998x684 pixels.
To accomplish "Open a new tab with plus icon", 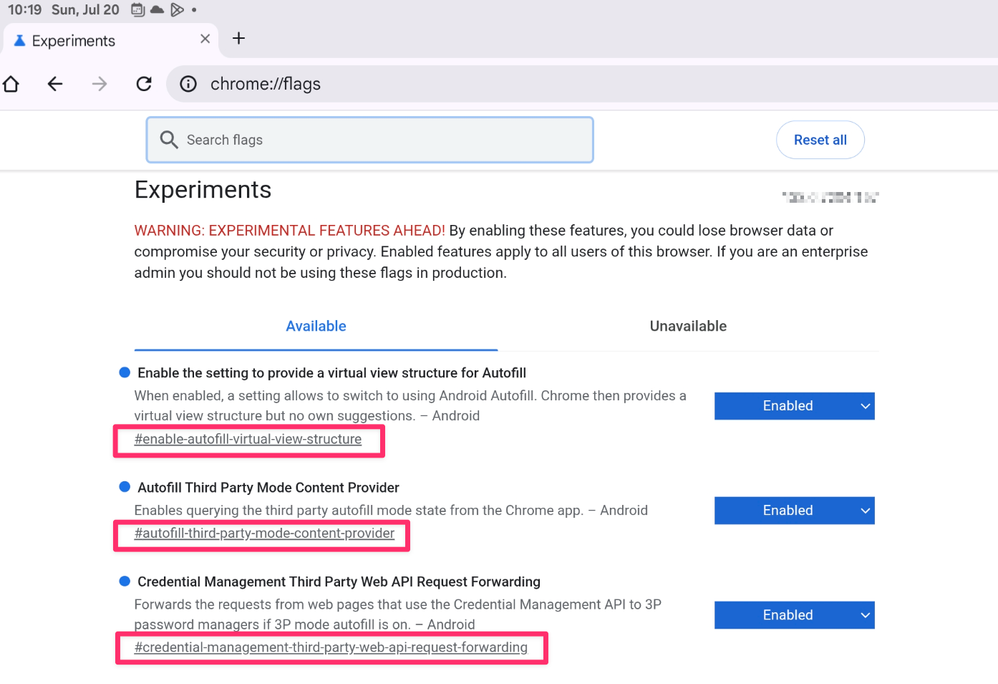I will point(238,39).
